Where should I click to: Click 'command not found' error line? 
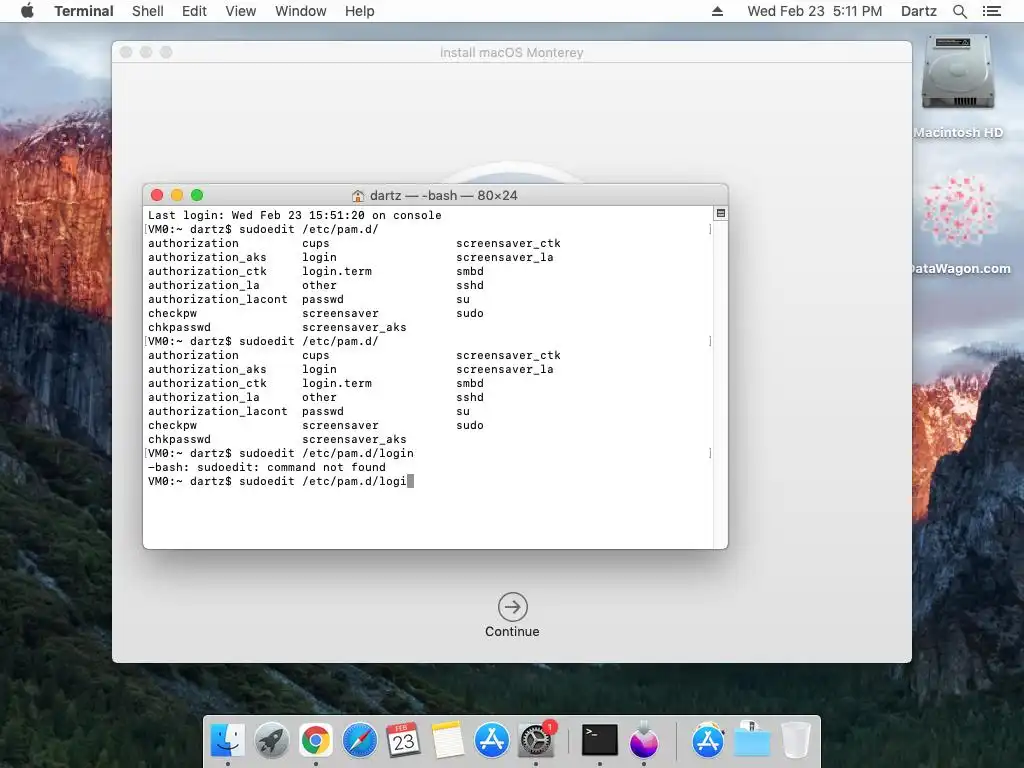[266, 467]
